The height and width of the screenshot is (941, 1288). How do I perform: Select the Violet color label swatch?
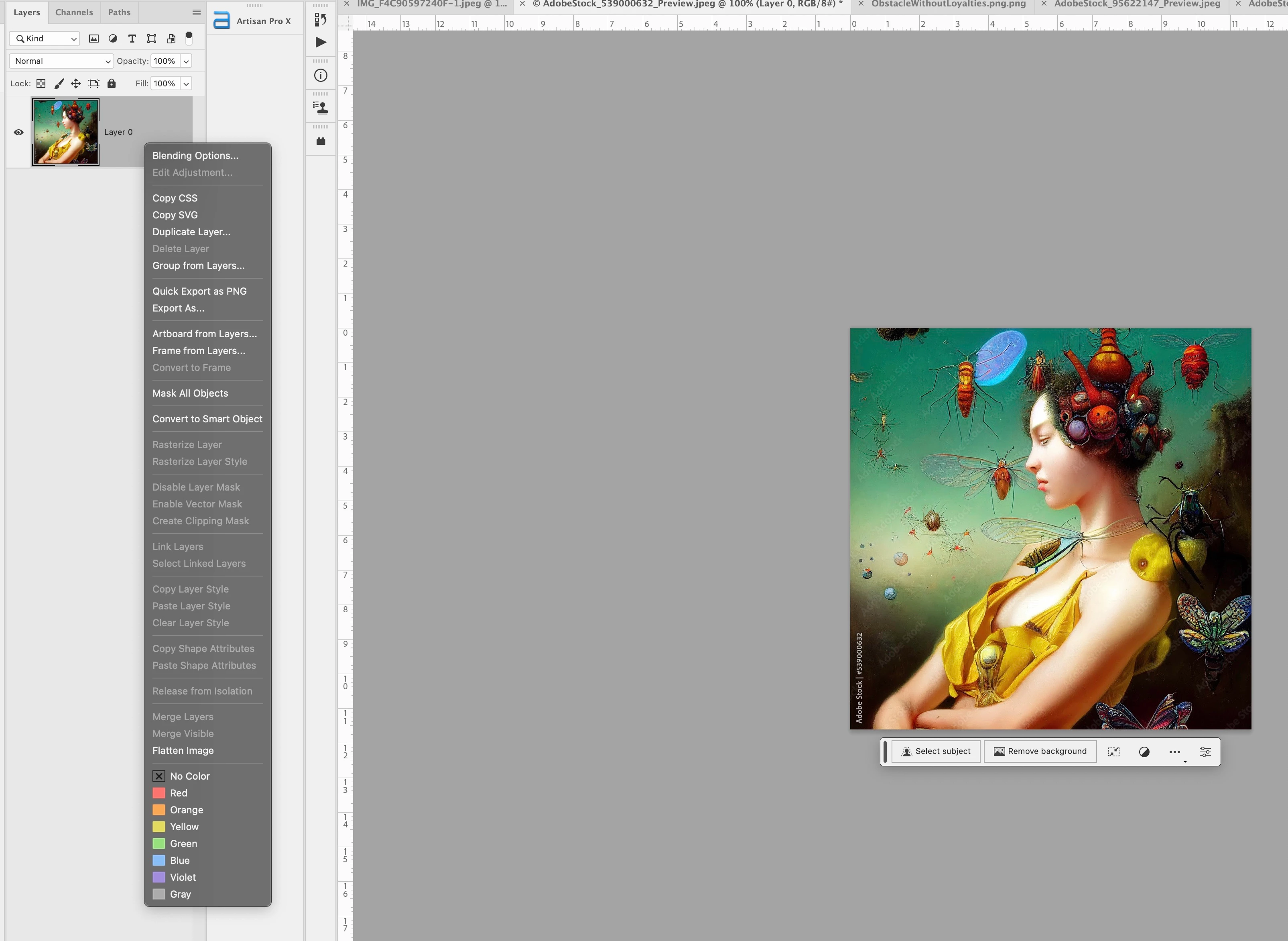[159, 877]
